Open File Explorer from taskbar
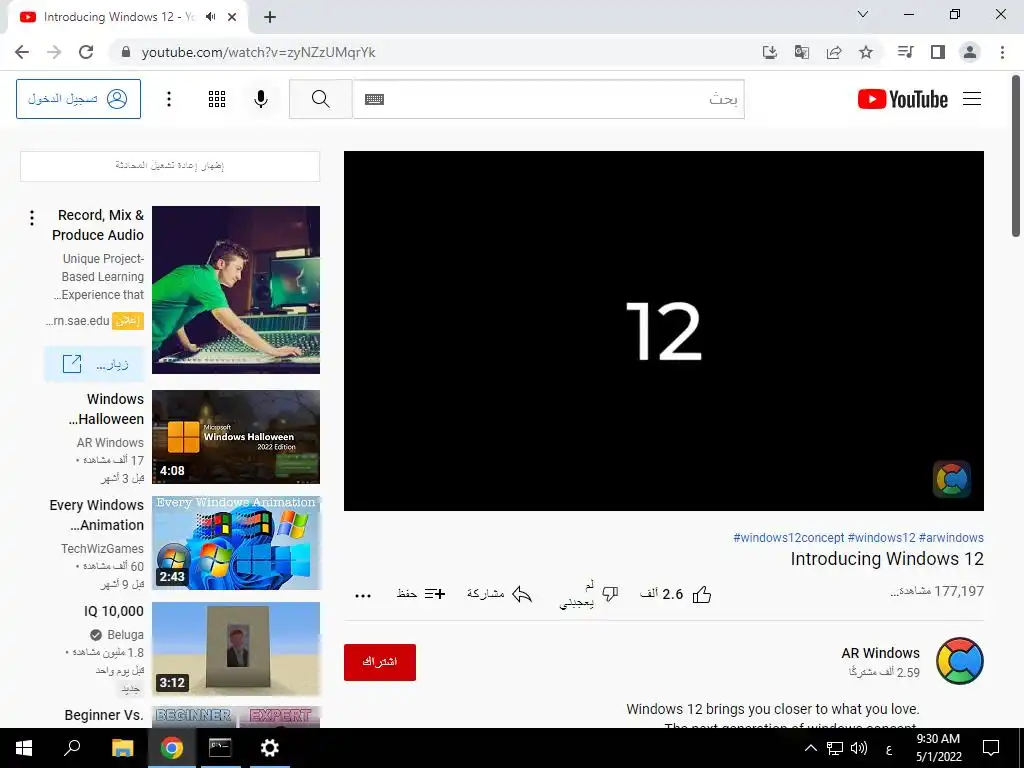 click(x=122, y=748)
